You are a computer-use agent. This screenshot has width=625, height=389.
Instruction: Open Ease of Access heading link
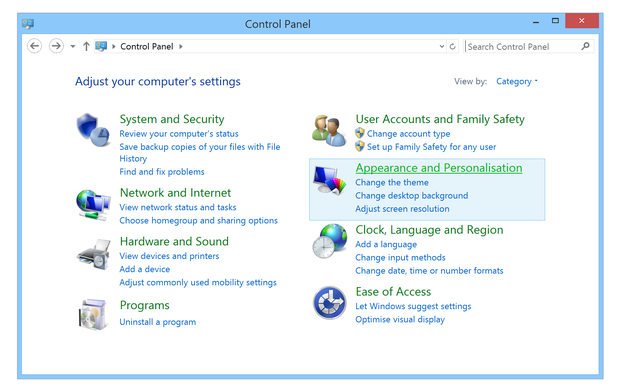393,291
